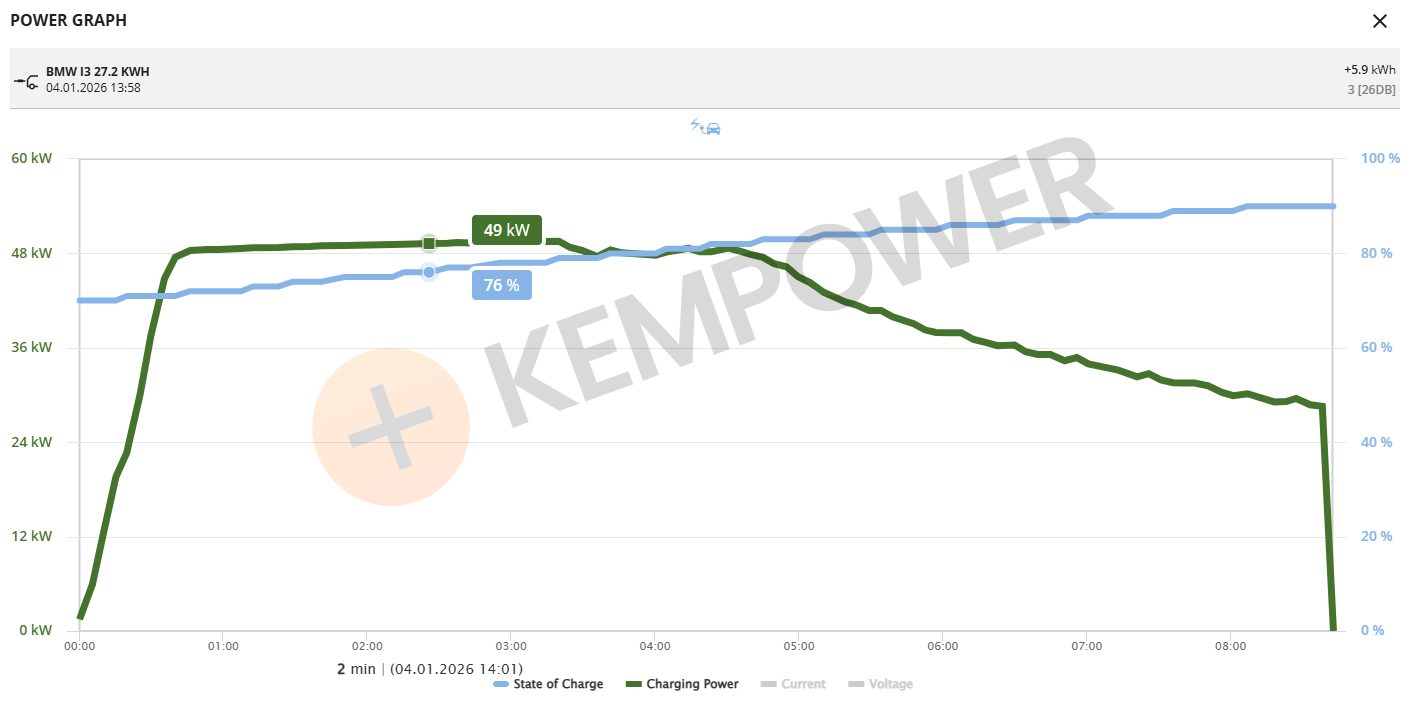
Task: Click the 49 kW tooltip label
Action: [x=507, y=230]
